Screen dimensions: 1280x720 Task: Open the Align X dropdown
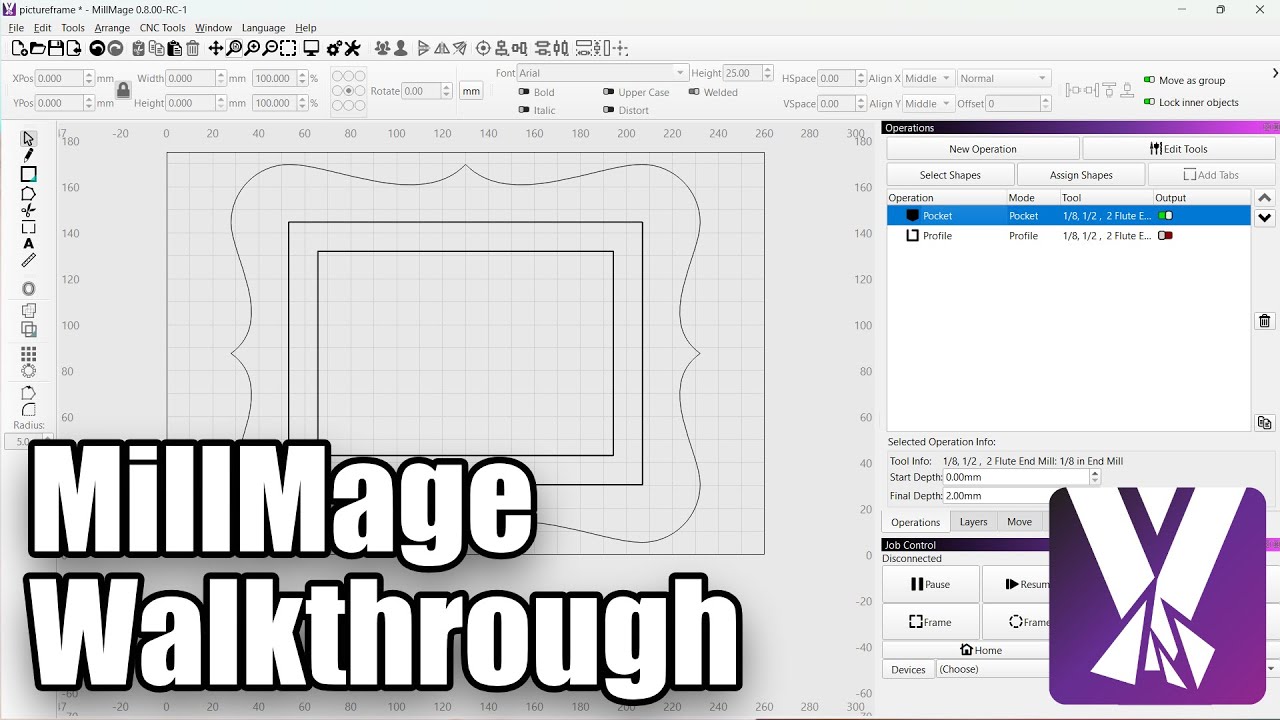(927, 78)
